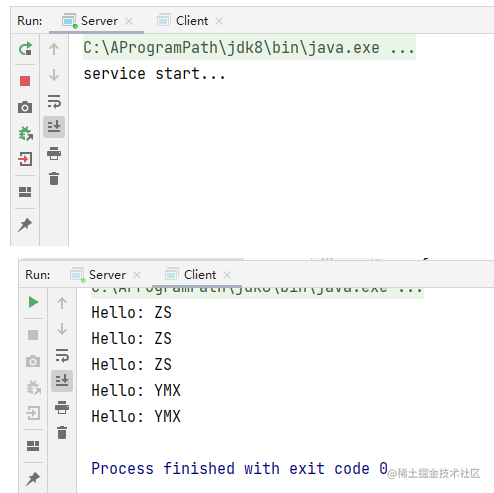Pin the Server tab in top panel
The width and height of the screenshot is (494, 493).
[25, 225]
